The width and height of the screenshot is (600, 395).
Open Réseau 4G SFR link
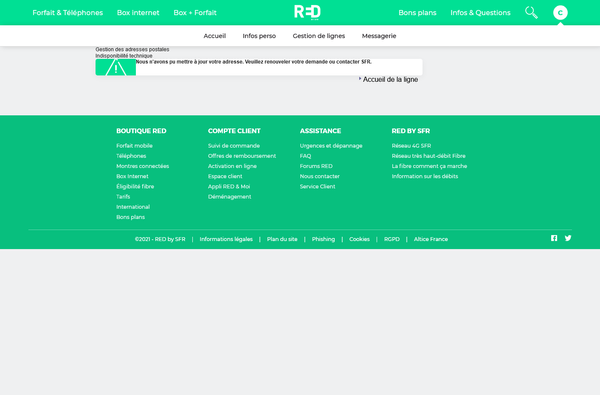coord(411,146)
